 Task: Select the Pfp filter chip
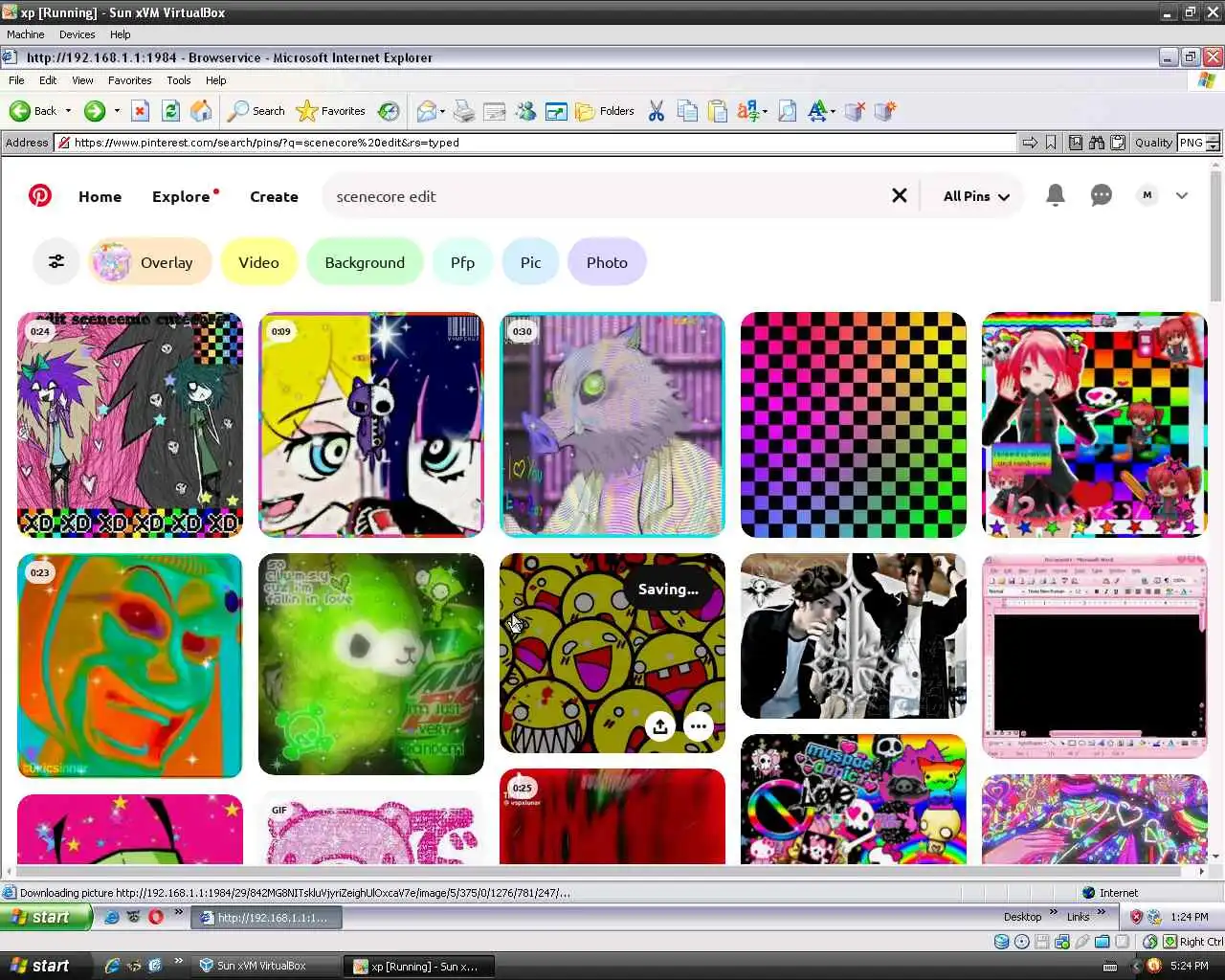coord(462,262)
